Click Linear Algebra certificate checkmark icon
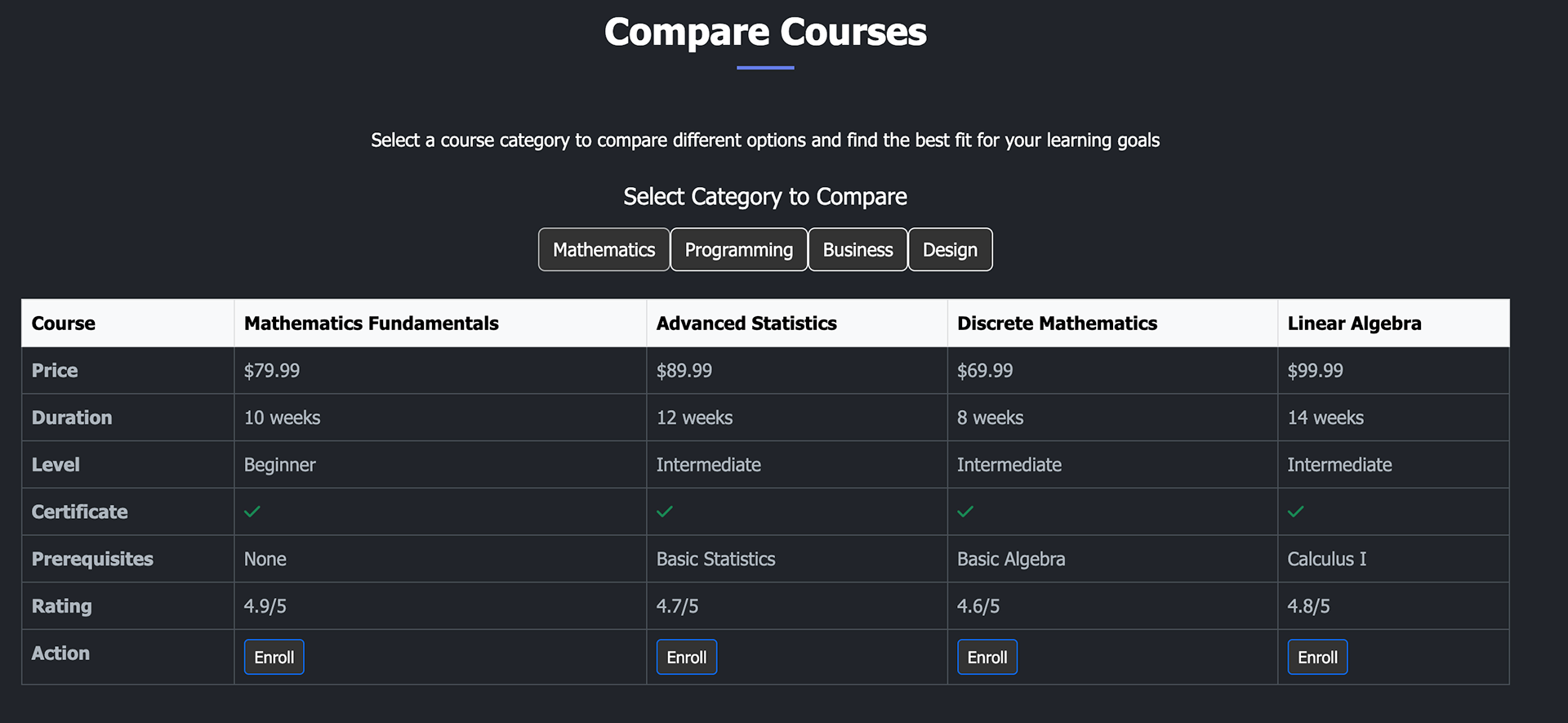This screenshot has height=723, width=1568. [x=1295, y=512]
